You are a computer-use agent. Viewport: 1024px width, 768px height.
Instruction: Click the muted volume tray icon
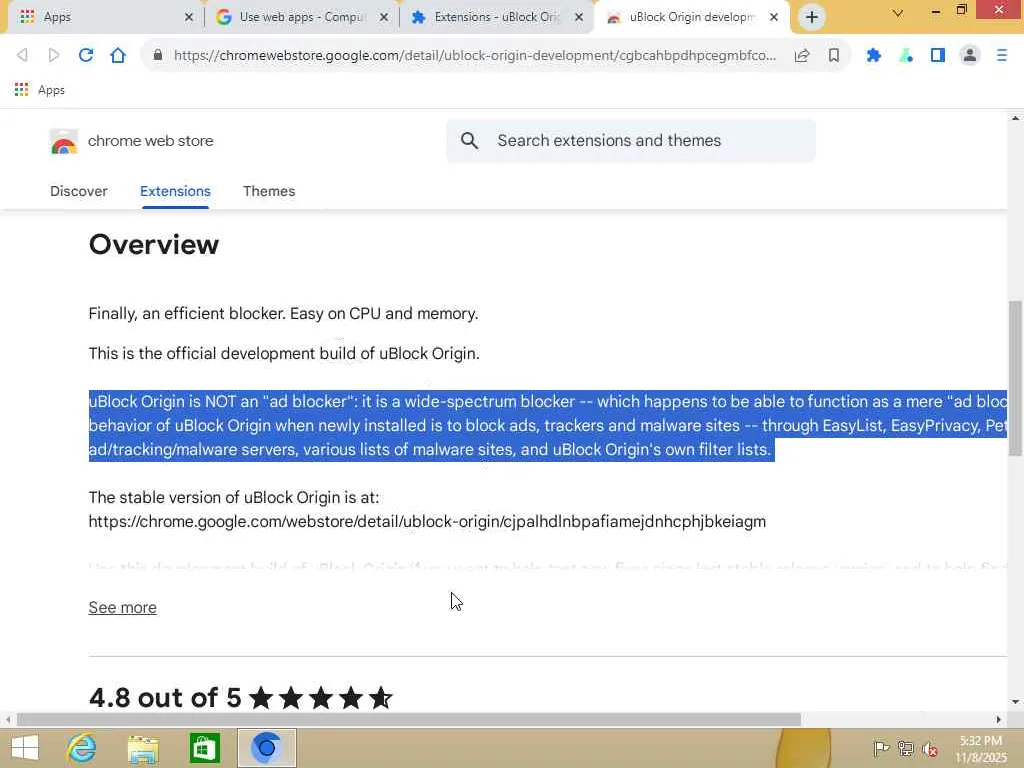point(930,749)
